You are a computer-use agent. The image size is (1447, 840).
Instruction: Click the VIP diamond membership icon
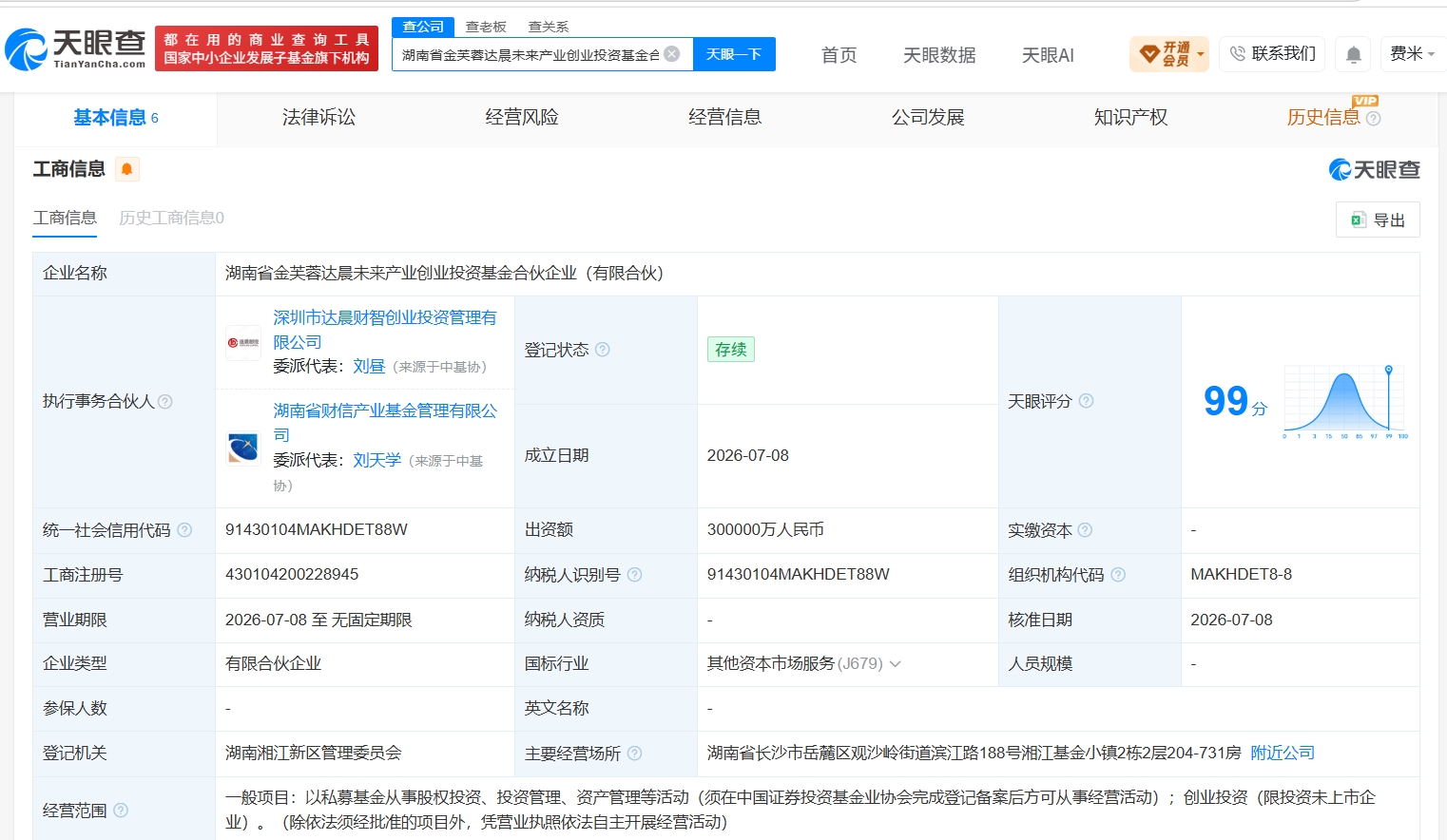point(1148,54)
